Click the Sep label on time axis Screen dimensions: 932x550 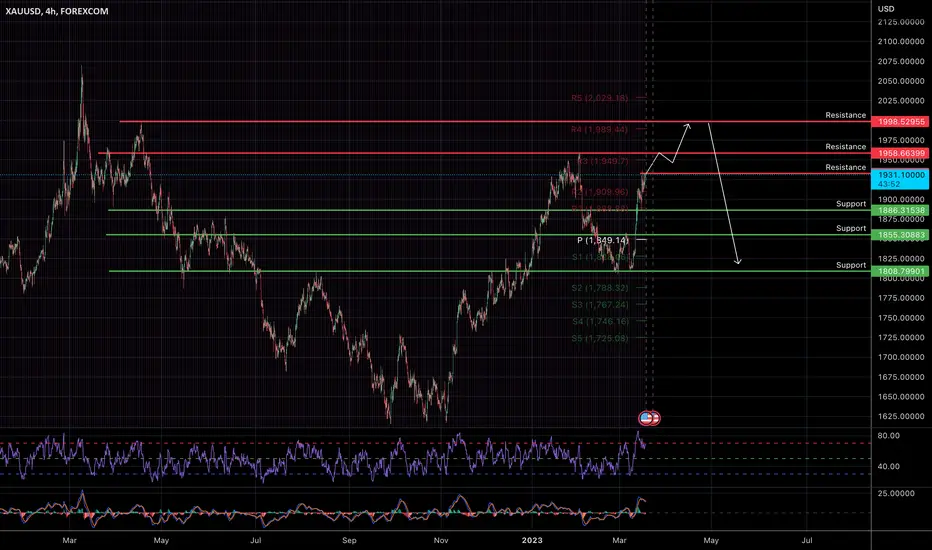349,540
